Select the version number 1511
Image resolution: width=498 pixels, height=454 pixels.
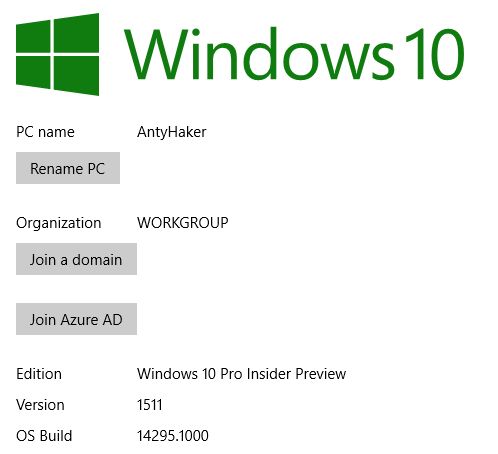point(149,405)
